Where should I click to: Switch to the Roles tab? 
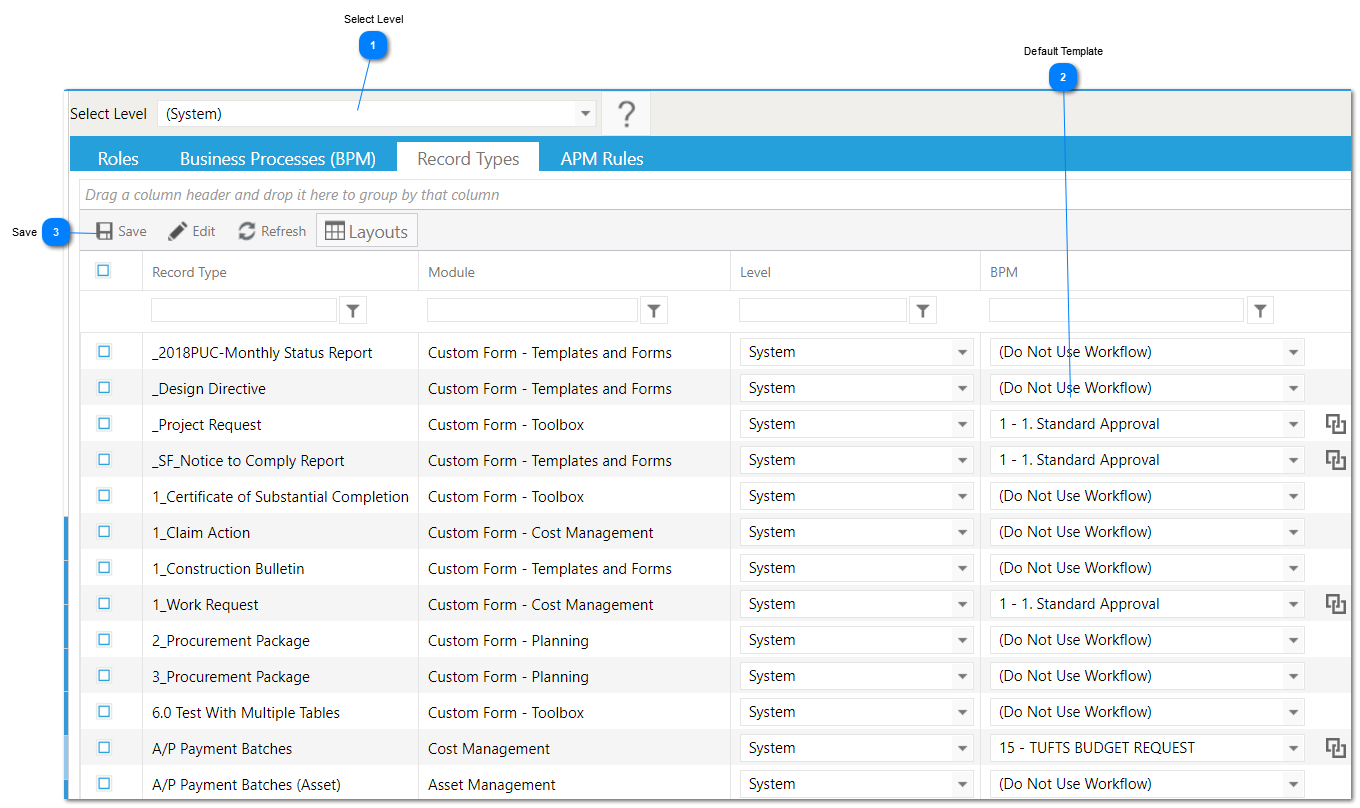click(118, 158)
